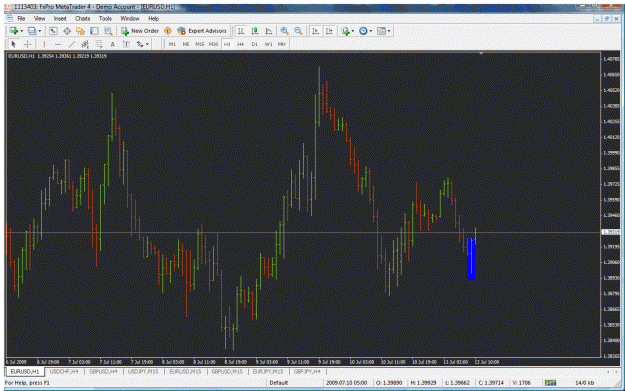The width and height of the screenshot is (625, 391).
Task: Toggle the Terminal window icon
Action: pyautogui.click(x=94, y=31)
